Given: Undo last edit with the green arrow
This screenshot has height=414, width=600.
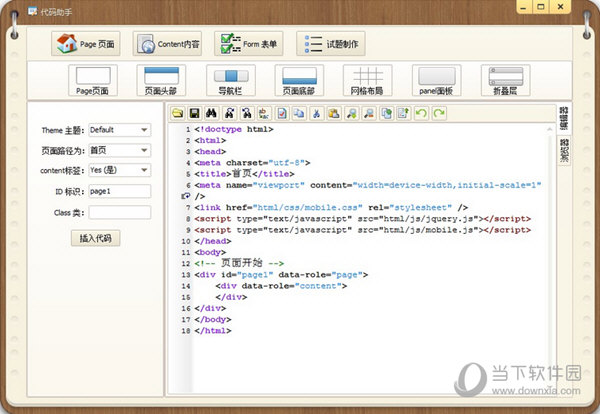Looking at the screenshot, I should (x=421, y=113).
